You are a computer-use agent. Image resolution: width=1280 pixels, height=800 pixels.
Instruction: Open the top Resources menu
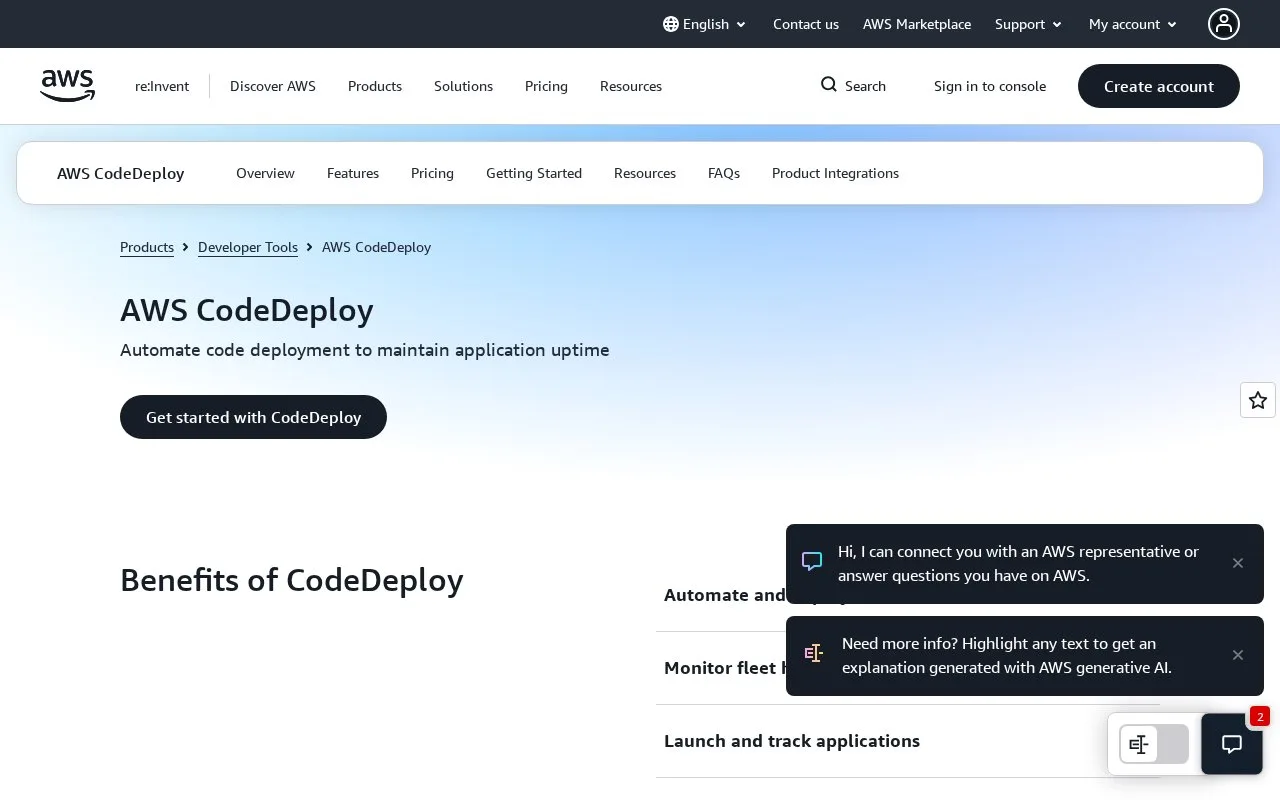631,86
